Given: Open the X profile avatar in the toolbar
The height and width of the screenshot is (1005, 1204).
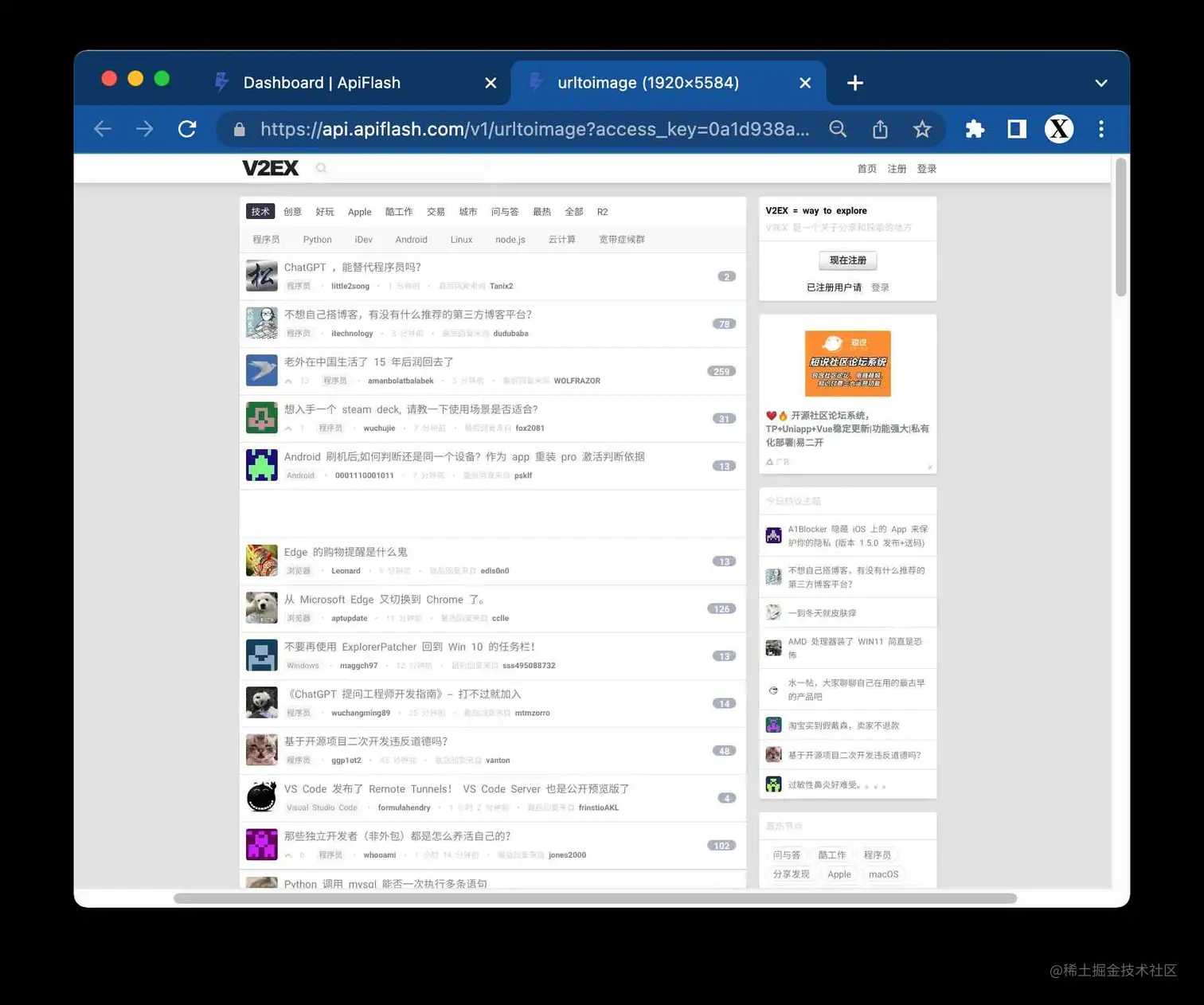Looking at the screenshot, I should [x=1058, y=128].
